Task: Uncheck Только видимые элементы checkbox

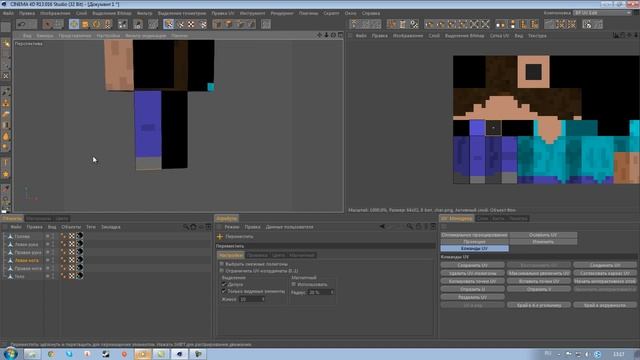Action: pos(224,291)
